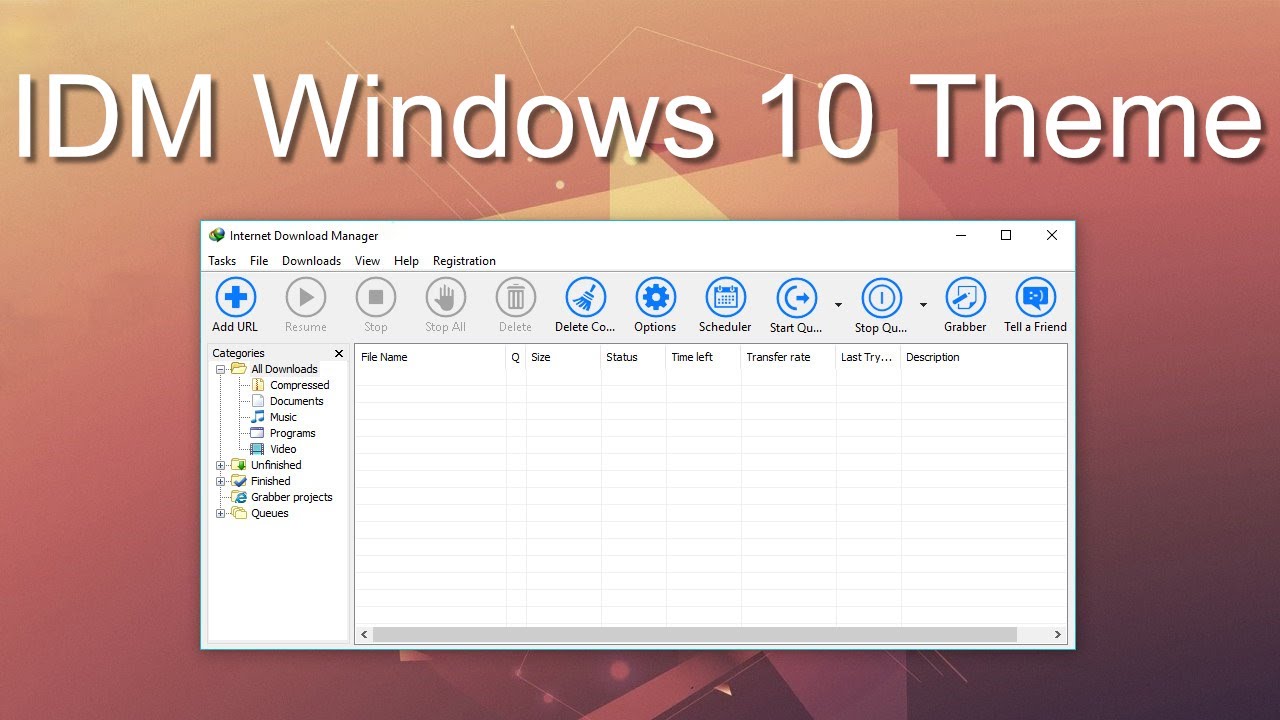Select the Compressed category icon
The width and height of the screenshot is (1280, 720).
click(x=258, y=385)
